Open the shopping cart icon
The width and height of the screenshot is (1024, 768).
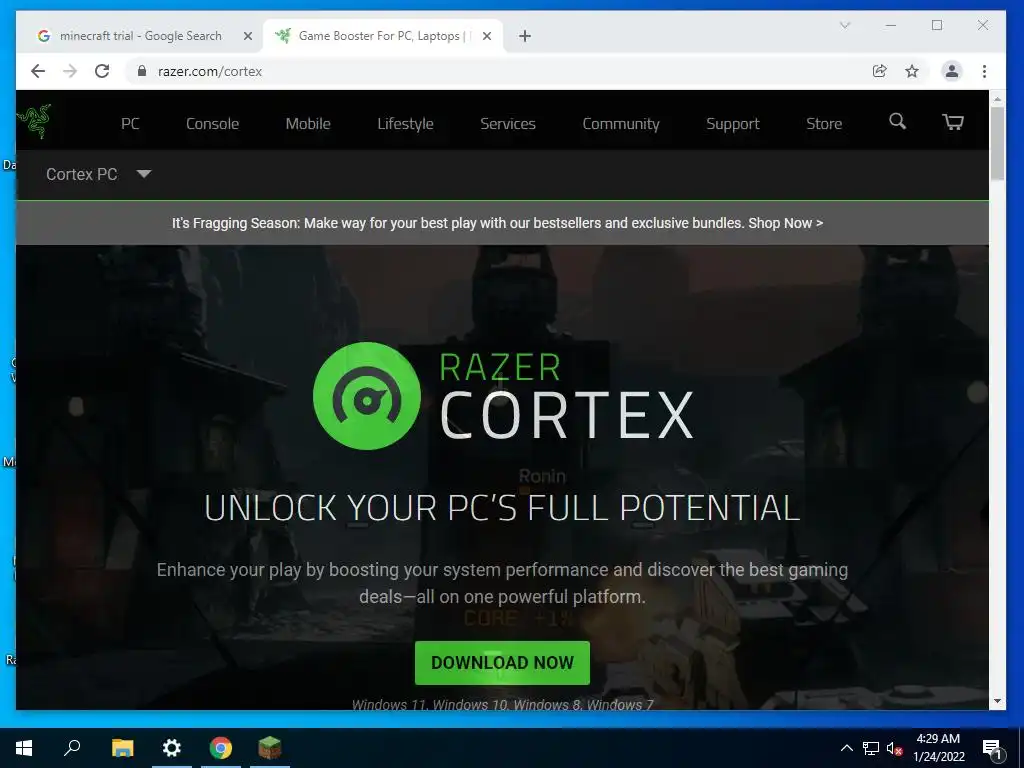[x=953, y=122]
